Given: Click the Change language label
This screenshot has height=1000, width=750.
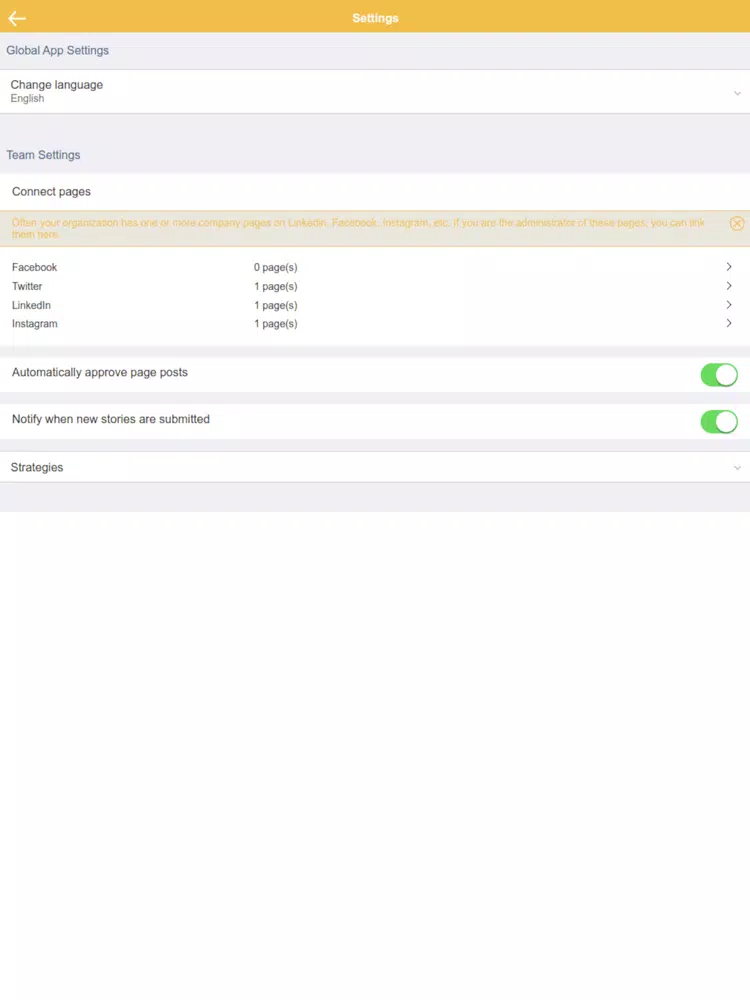Looking at the screenshot, I should coord(57,85).
